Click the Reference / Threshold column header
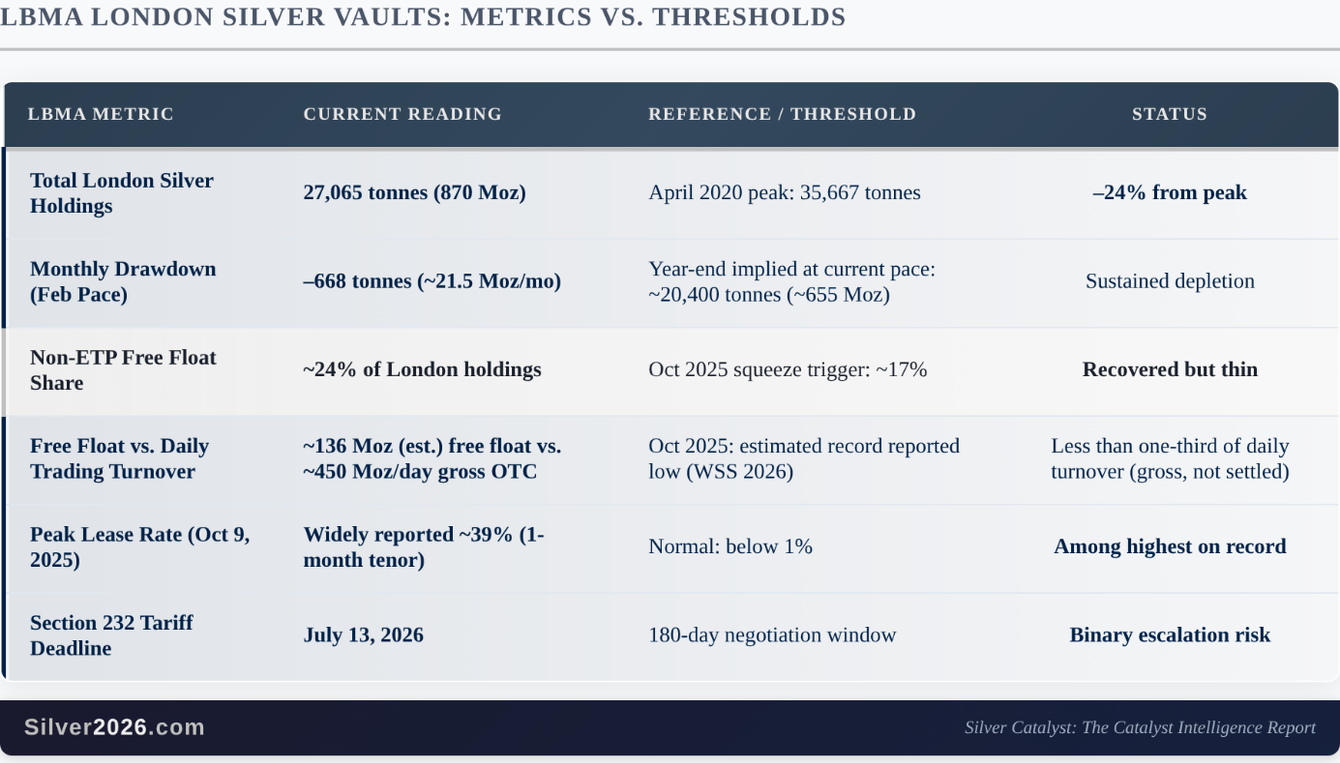This screenshot has width=1340, height=763. pyautogui.click(x=782, y=114)
